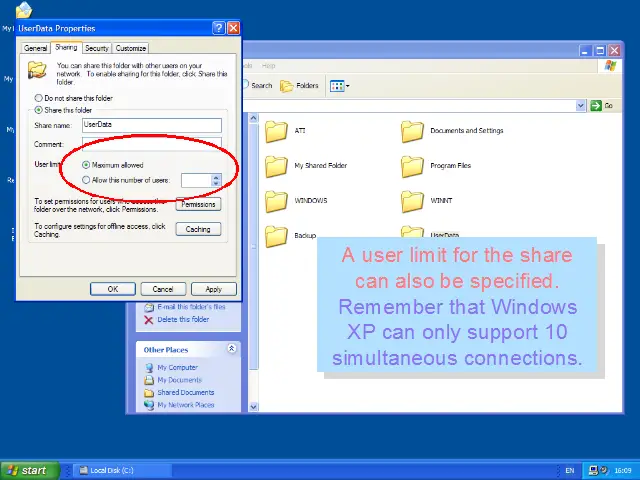Open the WINDOWS folder icon

[276, 201]
